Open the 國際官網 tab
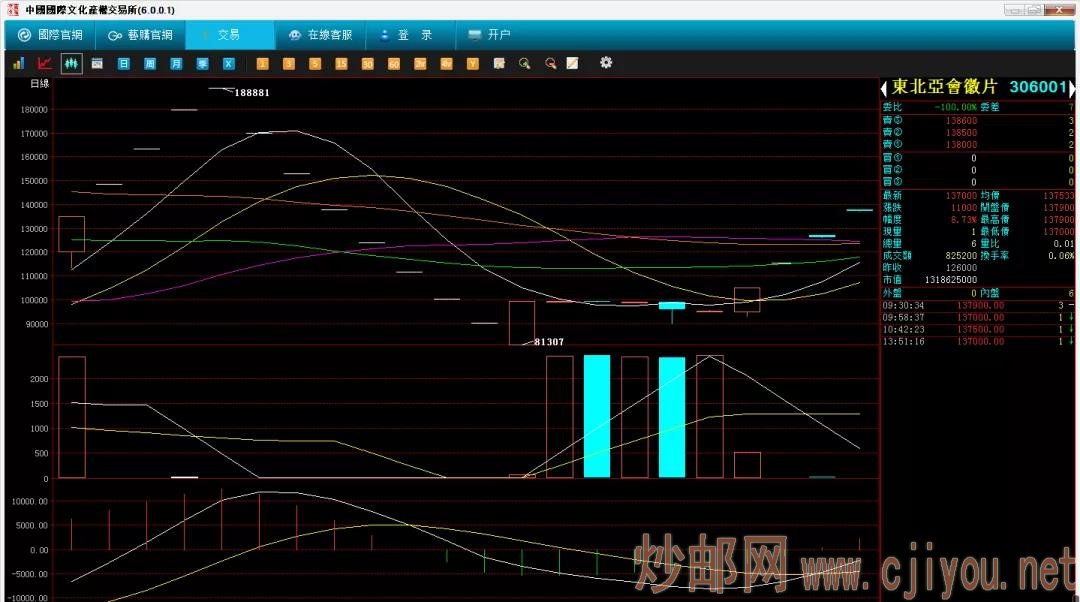 point(50,34)
